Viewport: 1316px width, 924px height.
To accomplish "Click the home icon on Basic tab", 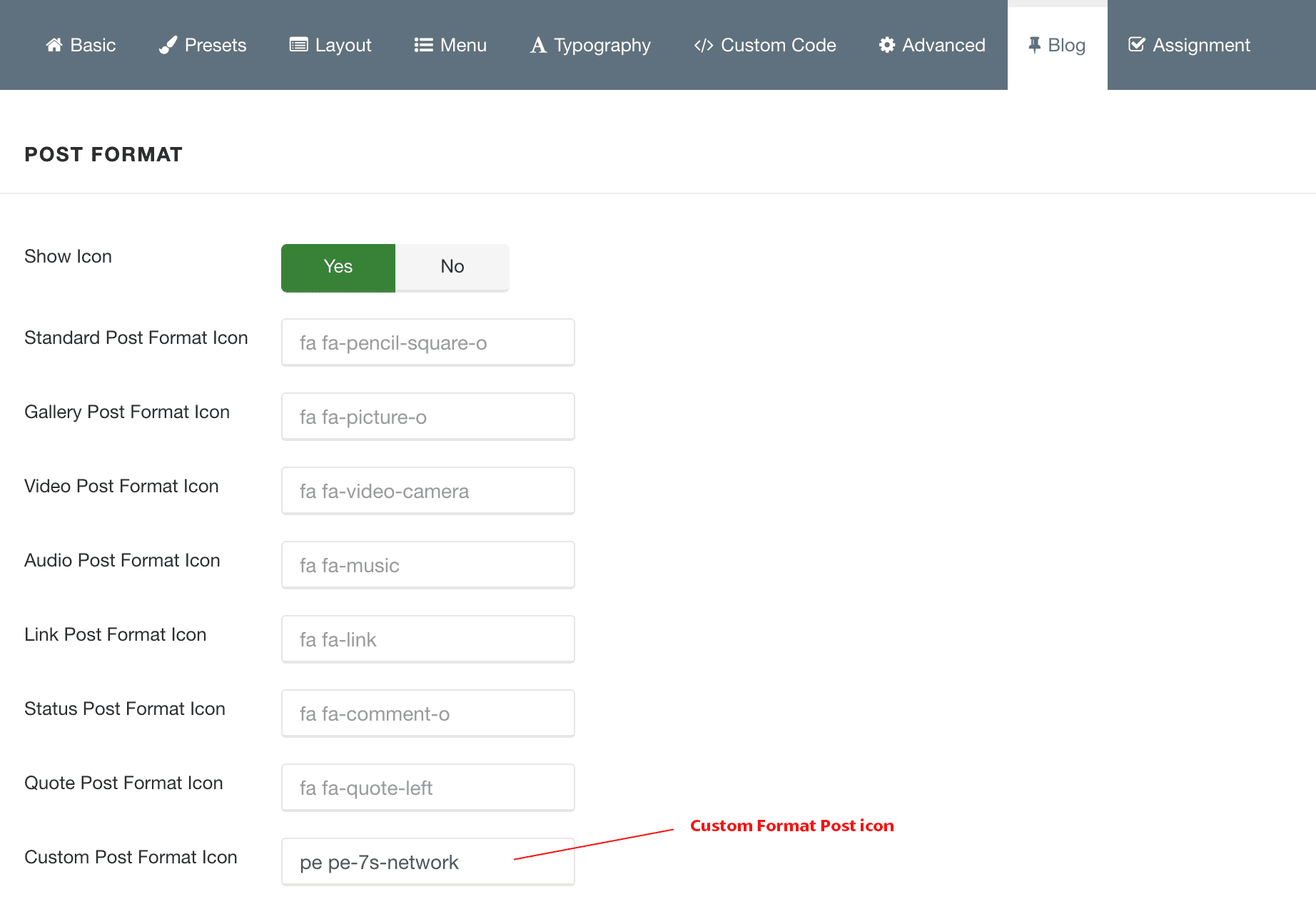I will click(x=54, y=45).
